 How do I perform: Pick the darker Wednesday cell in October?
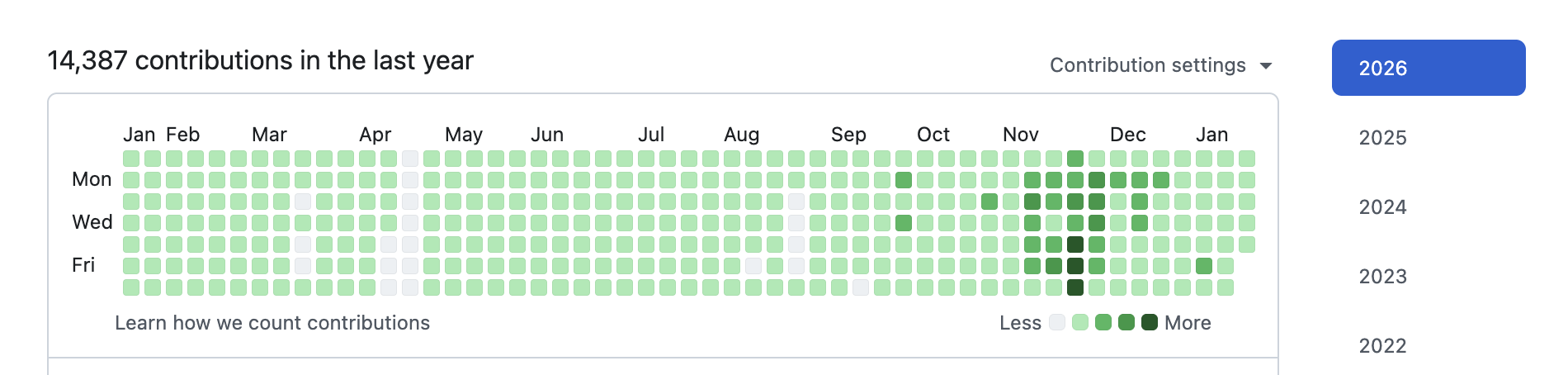(x=904, y=223)
